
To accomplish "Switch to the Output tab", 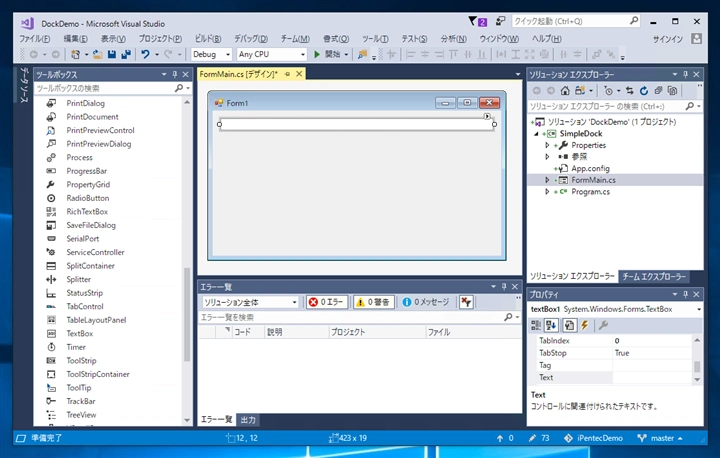I will click(x=248, y=419).
